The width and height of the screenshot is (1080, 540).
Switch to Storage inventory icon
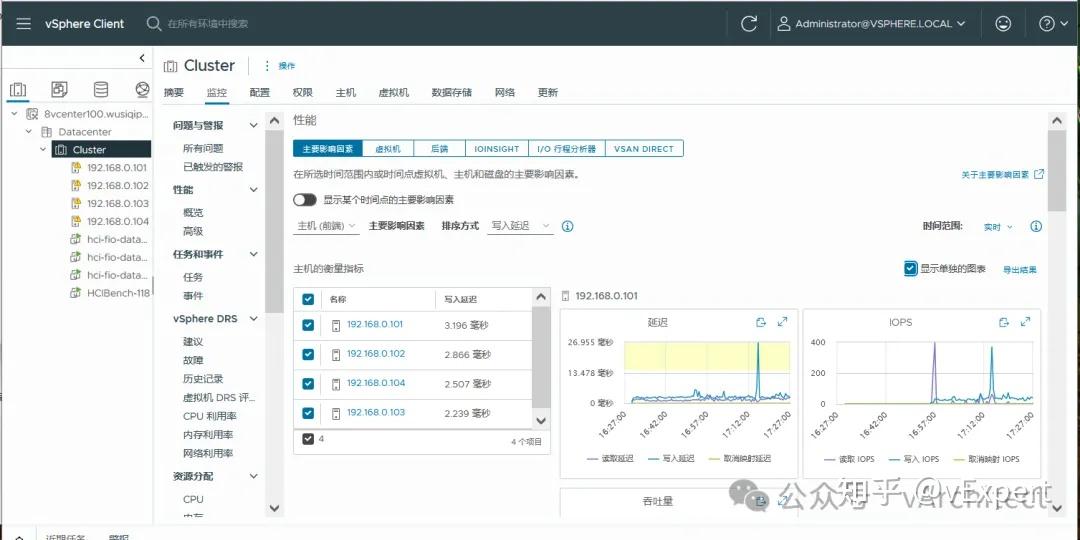(101, 90)
